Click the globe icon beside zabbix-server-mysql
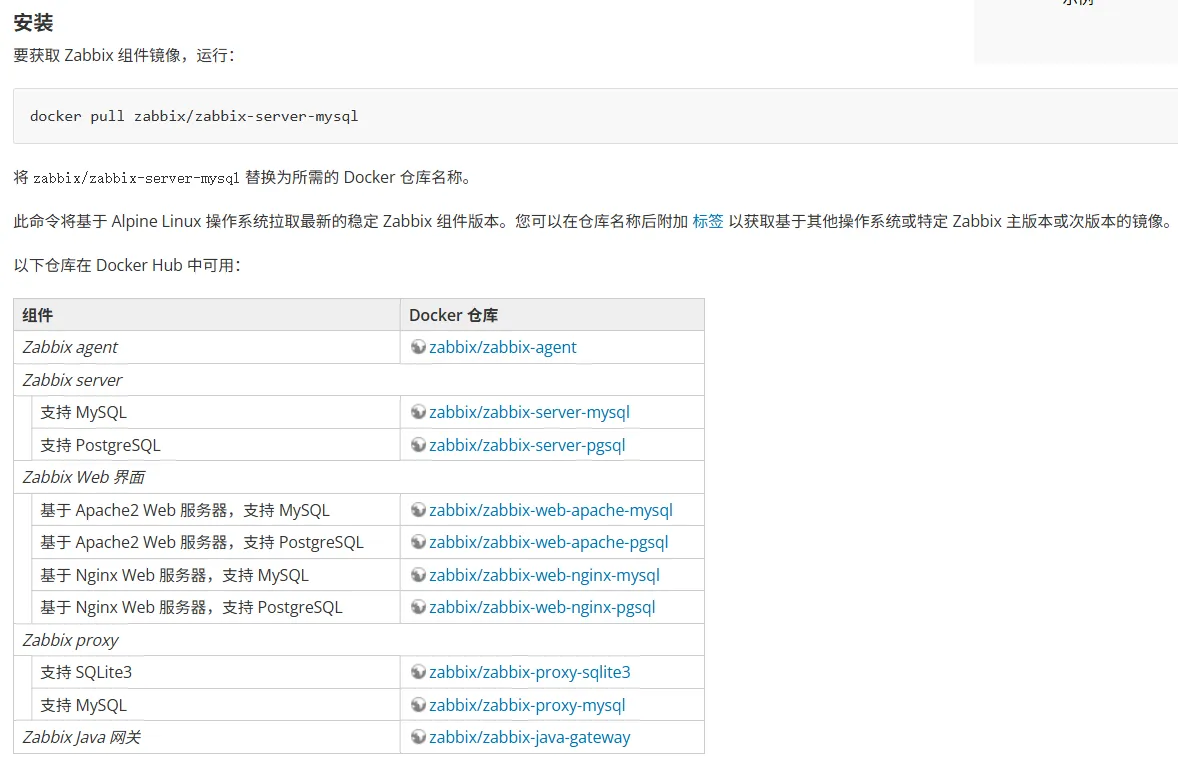 [x=418, y=412]
